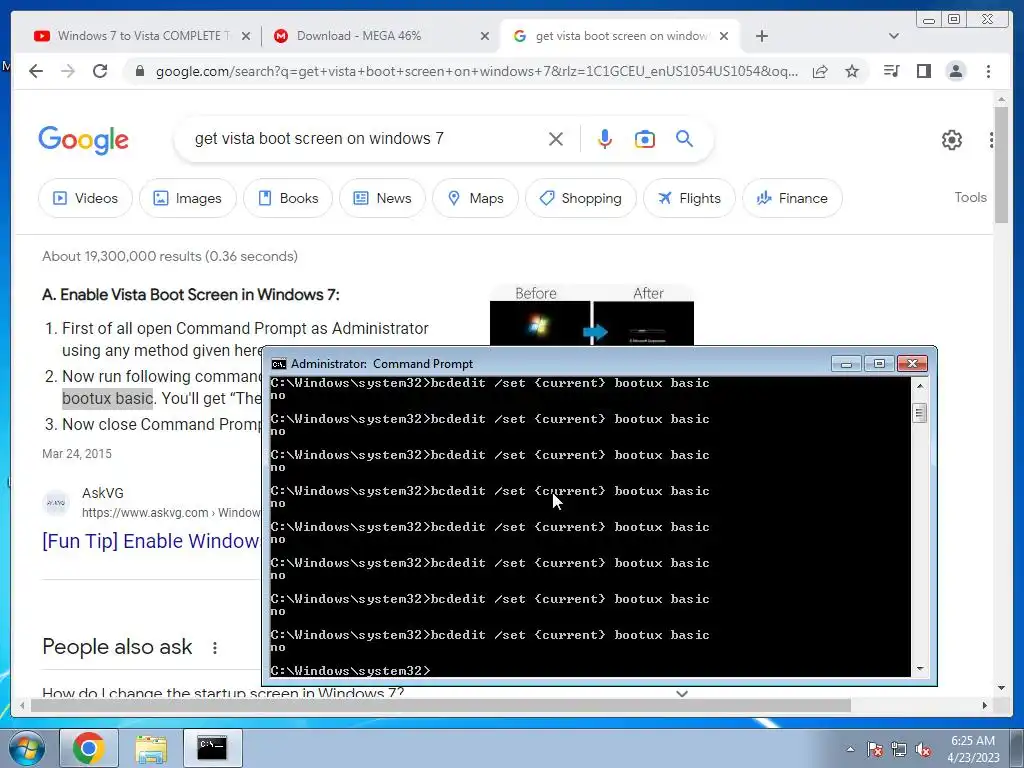Clear the Google search box text
Image resolution: width=1024 pixels, height=768 pixels.
point(556,139)
